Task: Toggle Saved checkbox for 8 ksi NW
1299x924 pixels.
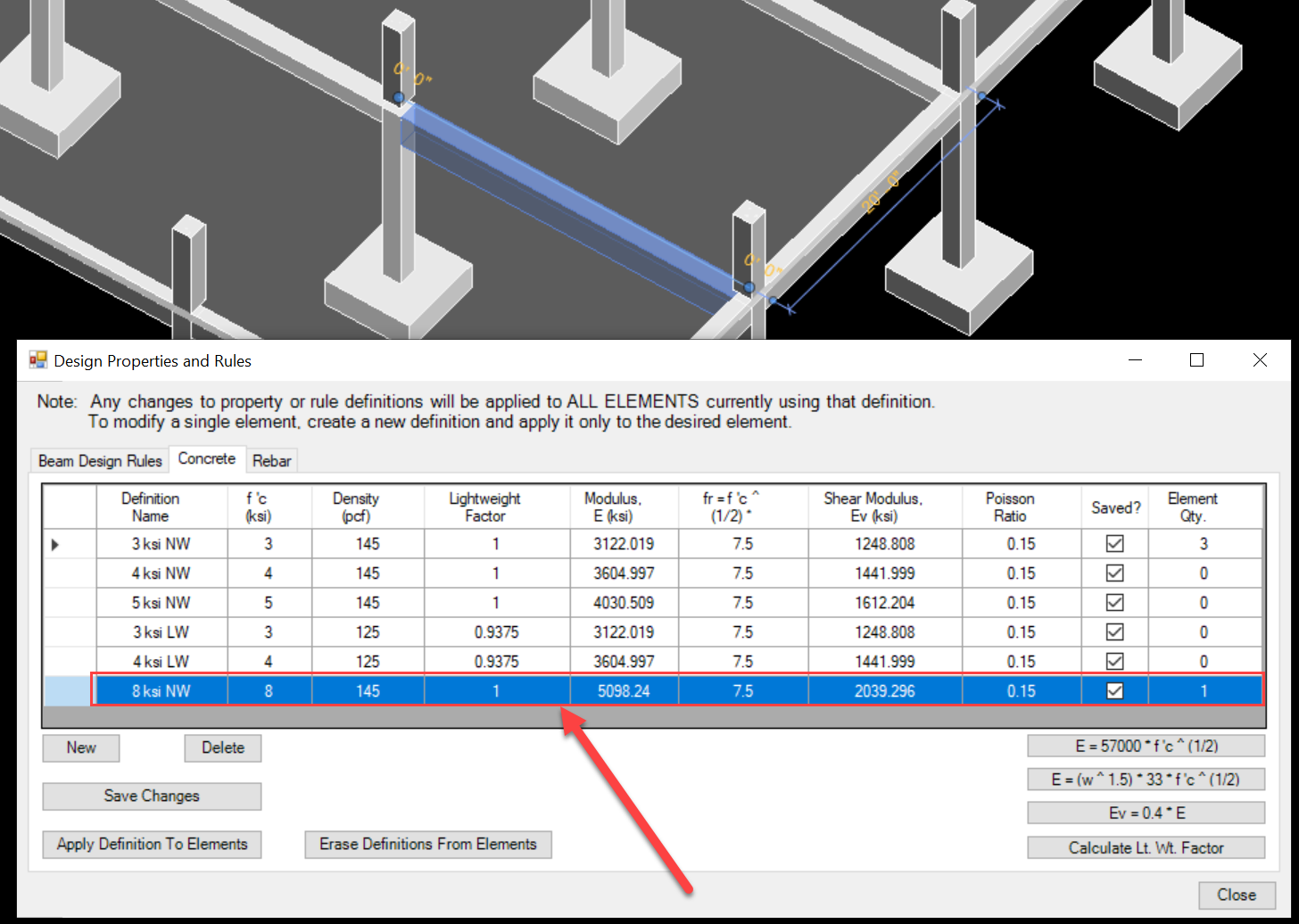Action: pyautogui.click(x=1114, y=691)
